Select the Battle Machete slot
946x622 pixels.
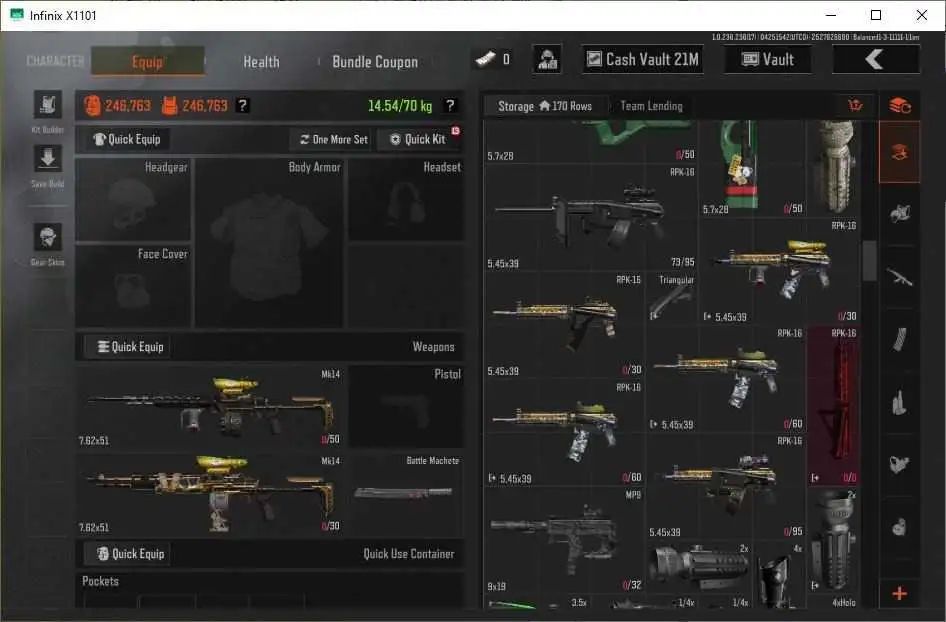click(406, 493)
